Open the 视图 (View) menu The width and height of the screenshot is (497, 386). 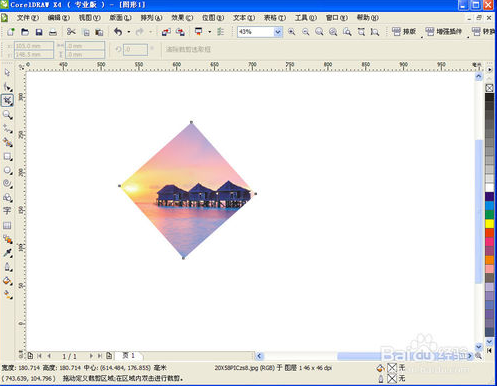(89, 18)
